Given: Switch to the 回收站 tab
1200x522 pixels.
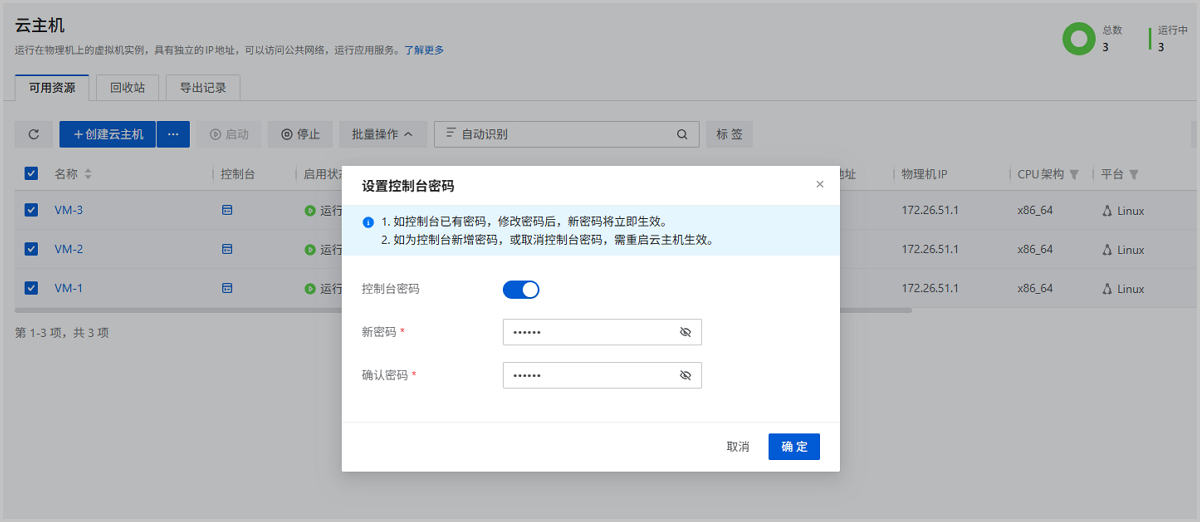Looking at the screenshot, I should pos(127,88).
